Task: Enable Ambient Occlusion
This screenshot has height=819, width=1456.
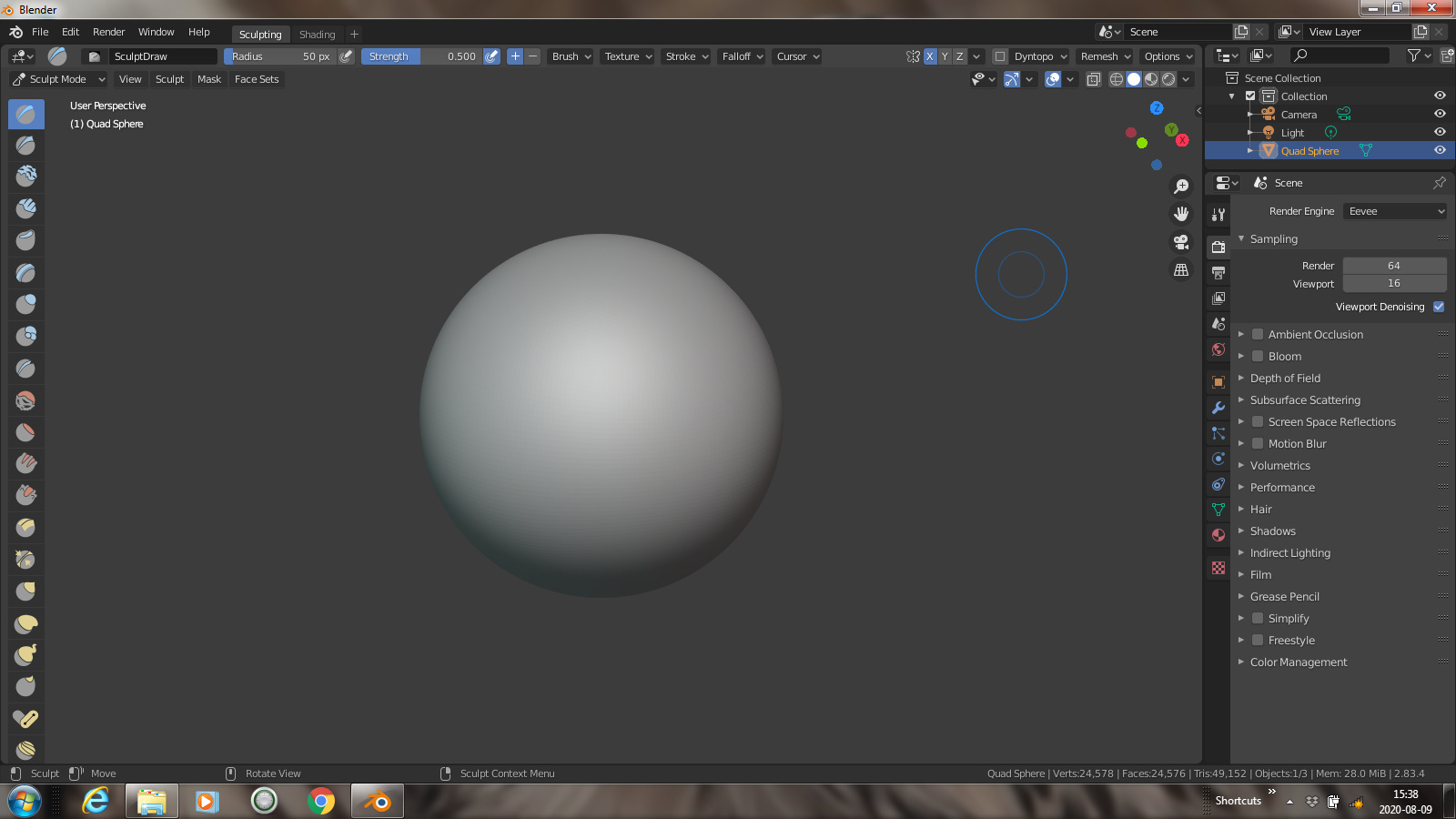Action: 1257,334
